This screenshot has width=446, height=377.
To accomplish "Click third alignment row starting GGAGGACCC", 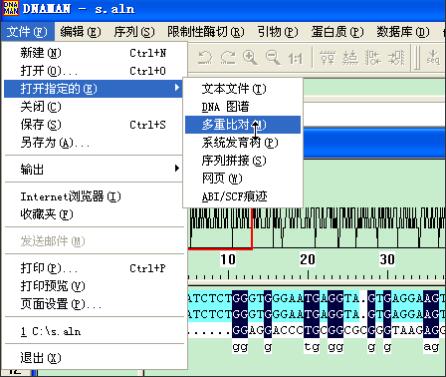I will 317,330.
